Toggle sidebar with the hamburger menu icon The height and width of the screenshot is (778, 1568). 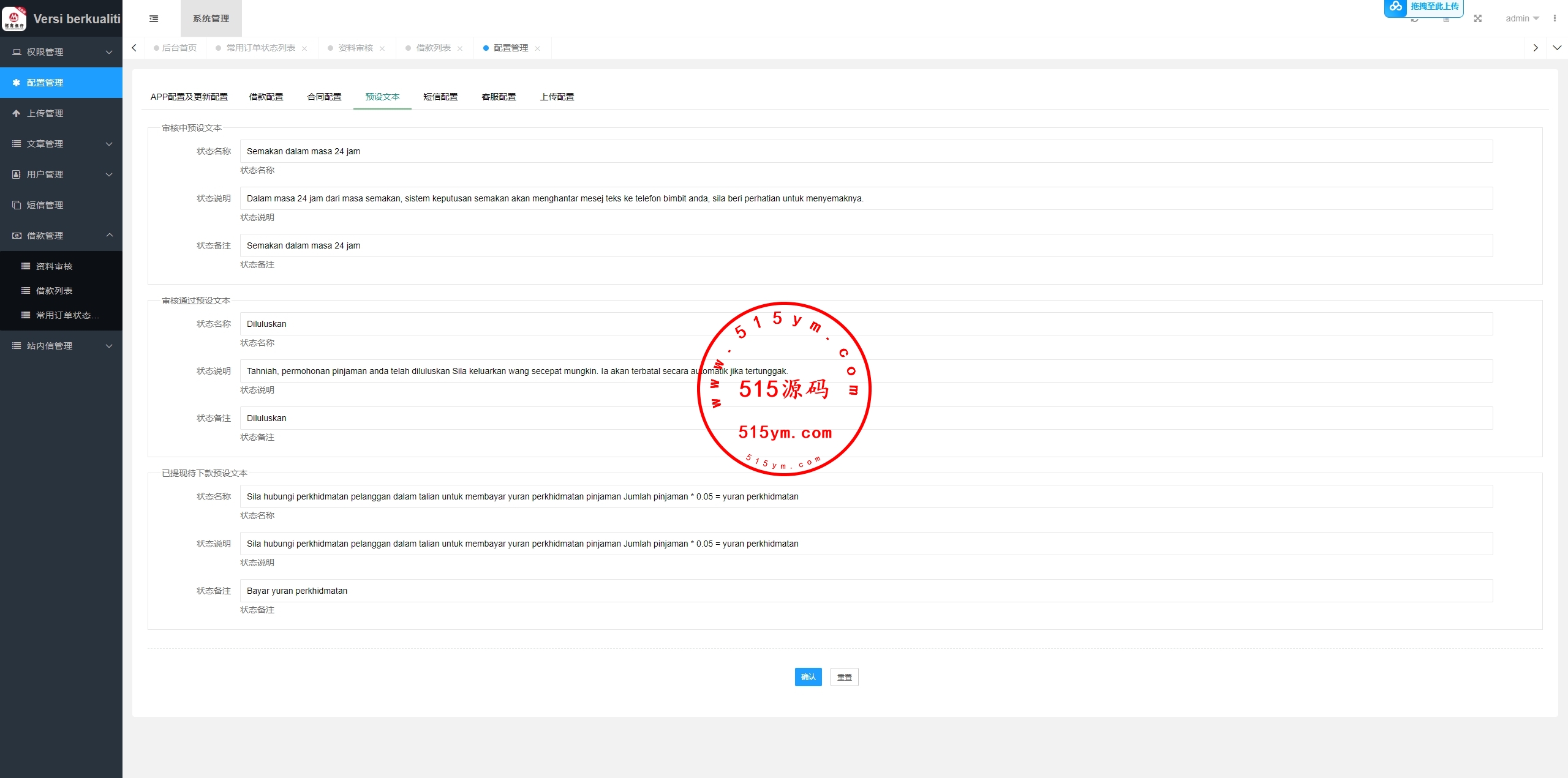(154, 19)
